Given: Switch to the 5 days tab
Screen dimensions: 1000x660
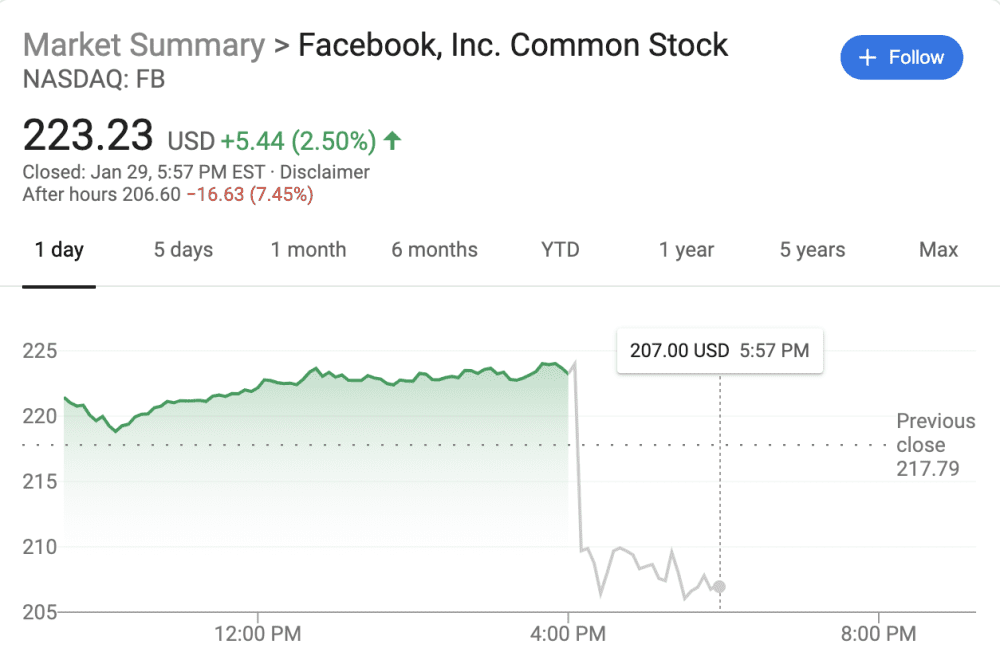Looking at the screenshot, I should [x=183, y=250].
